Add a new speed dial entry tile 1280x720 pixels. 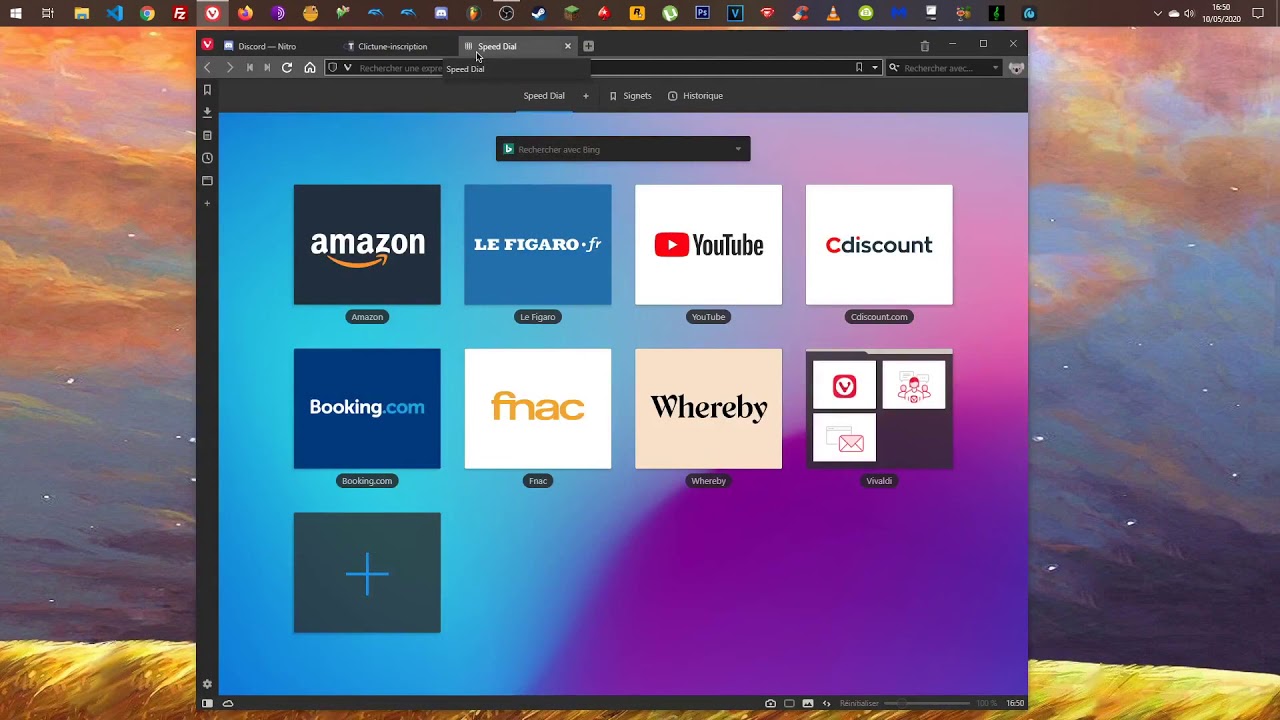point(367,573)
